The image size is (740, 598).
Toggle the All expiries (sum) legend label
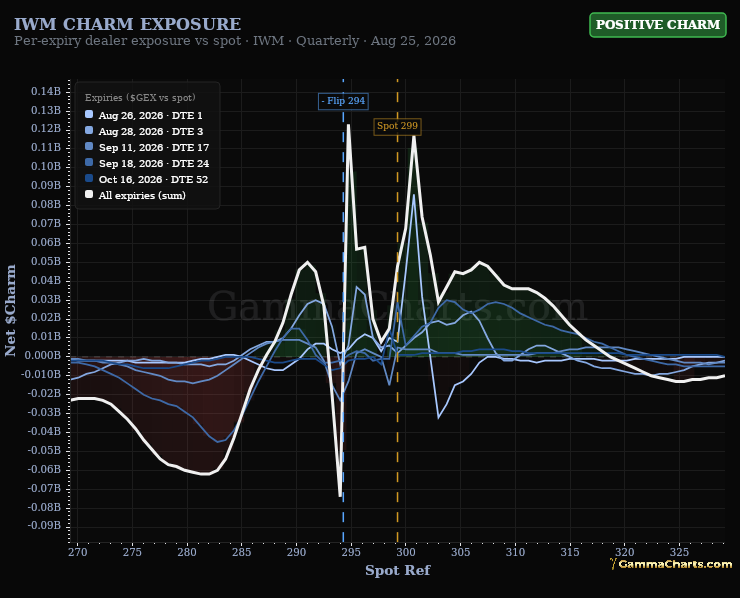click(x=142, y=195)
